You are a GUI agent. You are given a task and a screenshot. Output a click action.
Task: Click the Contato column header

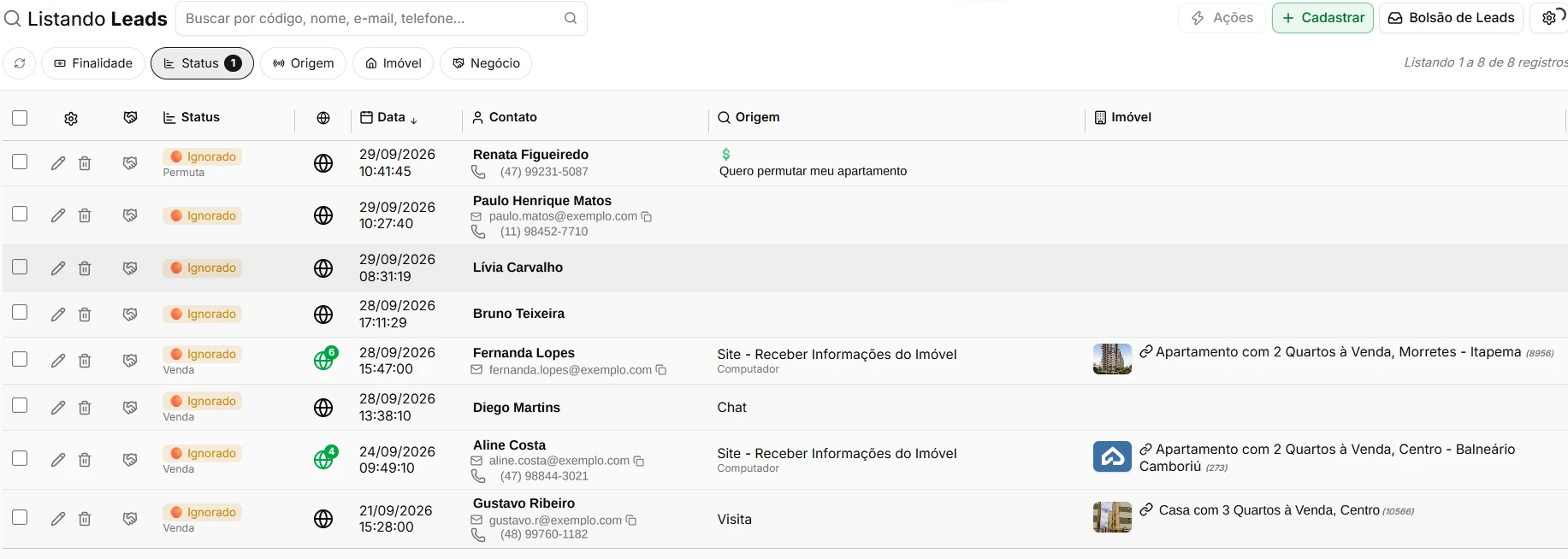[x=505, y=117]
